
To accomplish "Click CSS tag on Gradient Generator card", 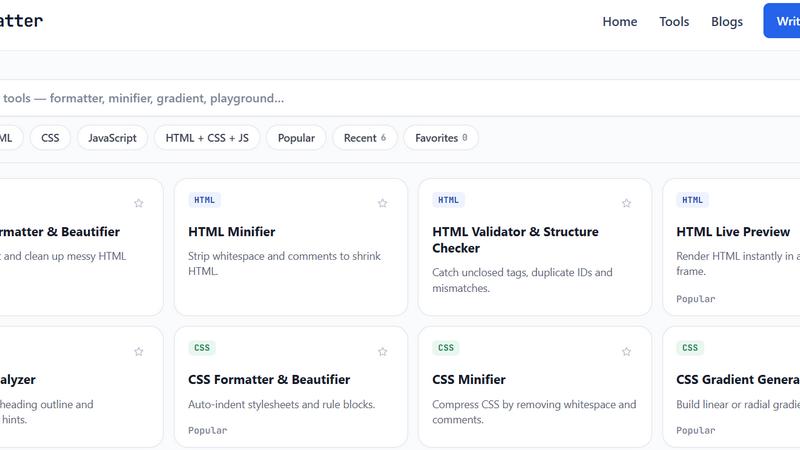I will coord(690,348).
